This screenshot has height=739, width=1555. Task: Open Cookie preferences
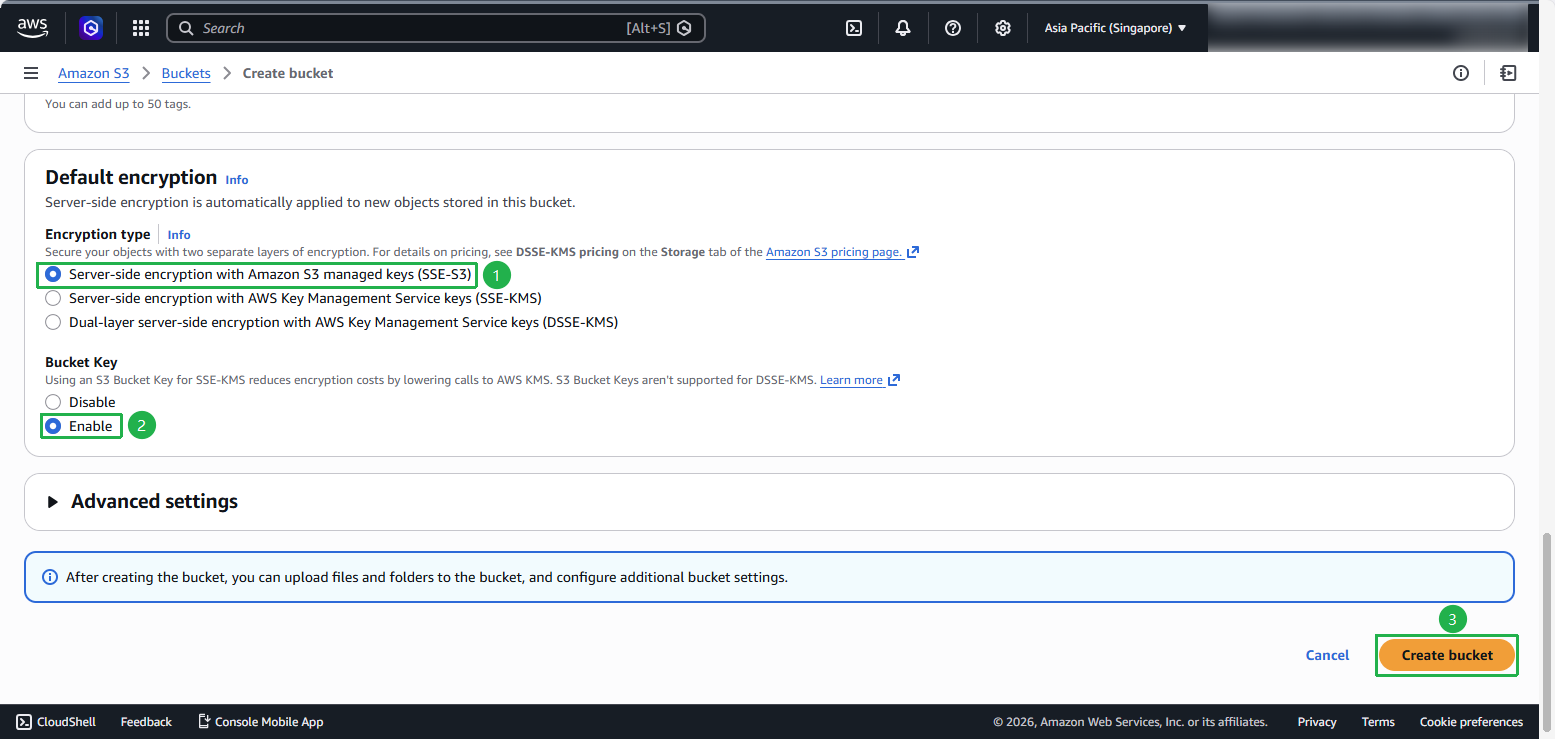pyautogui.click(x=1471, y=722)
